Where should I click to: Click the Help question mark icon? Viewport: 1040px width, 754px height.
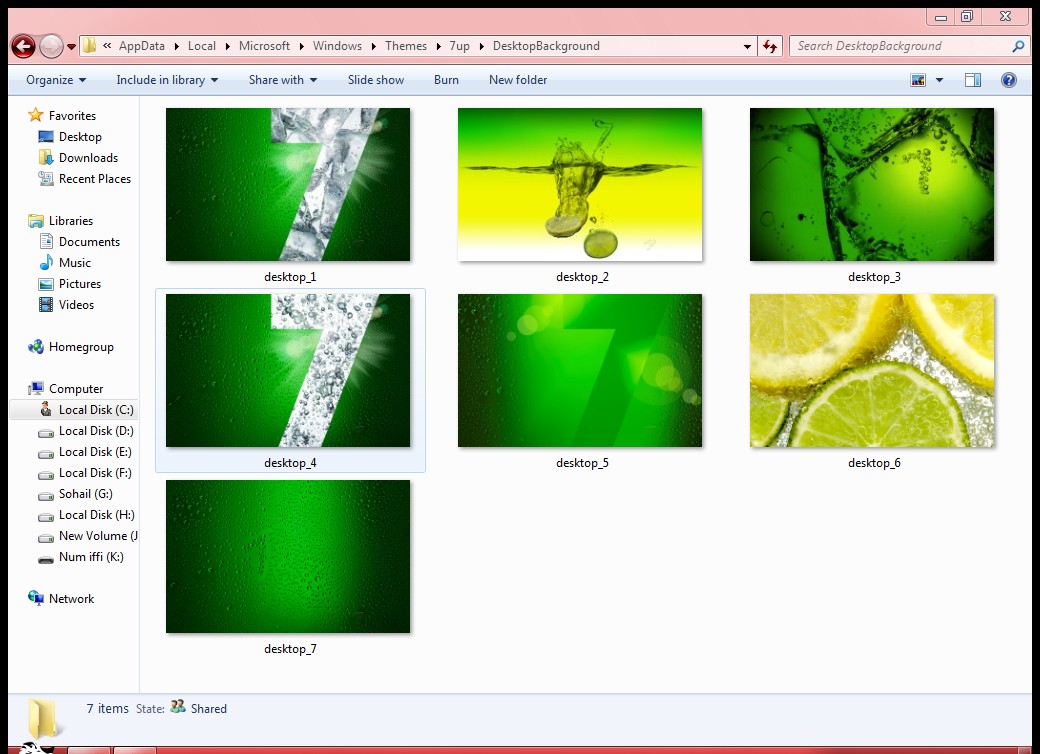pos(1009,80)
